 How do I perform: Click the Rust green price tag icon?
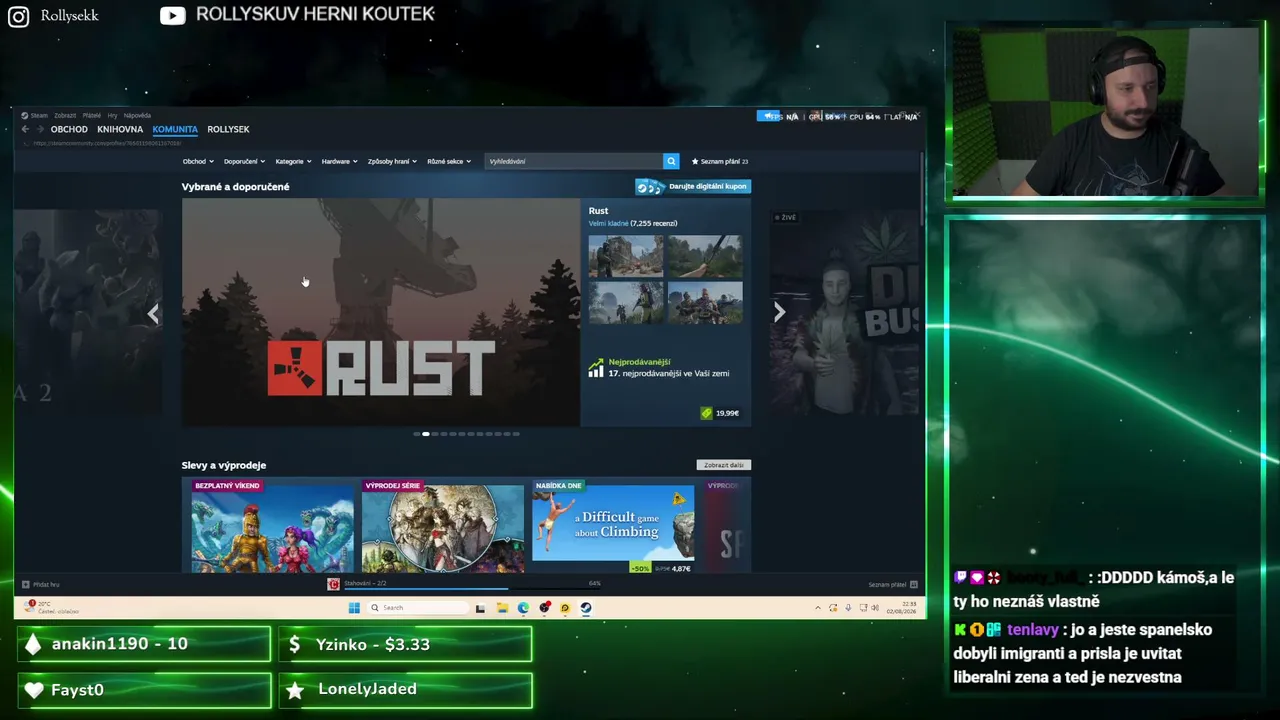(706, 413)
